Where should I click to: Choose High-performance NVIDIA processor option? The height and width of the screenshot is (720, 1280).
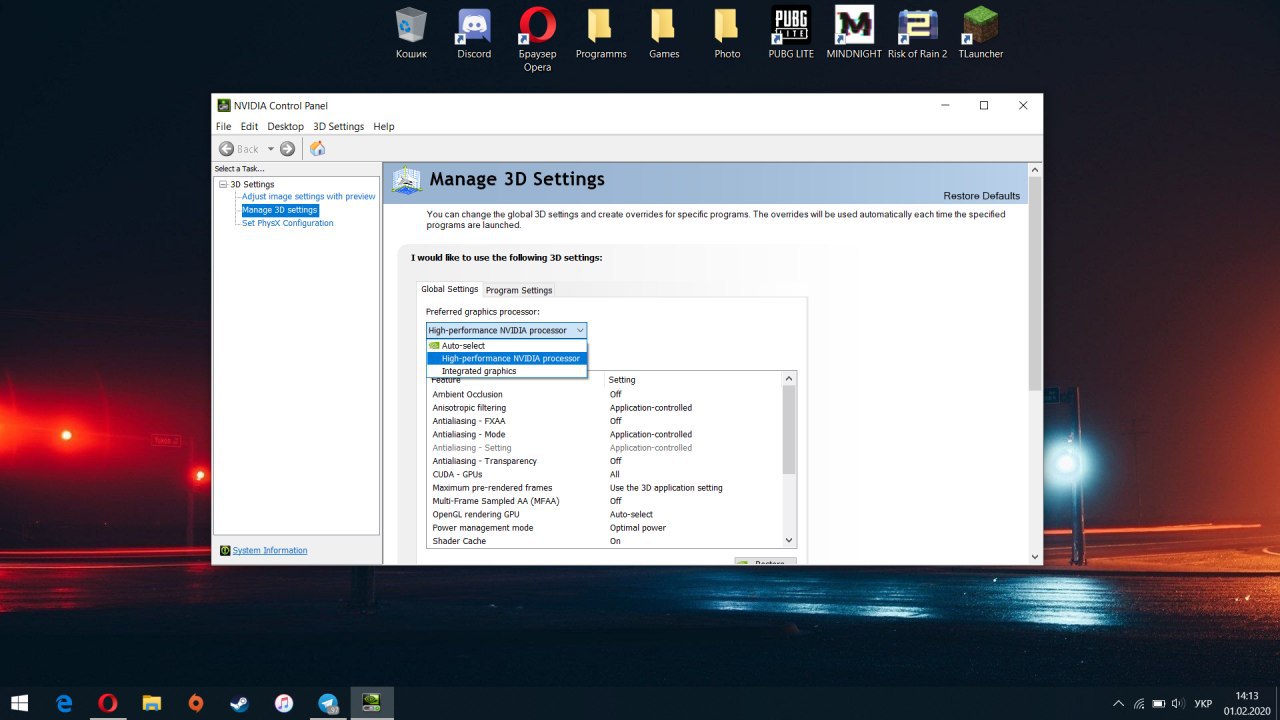pyautogui.click(x=506, y=358)
